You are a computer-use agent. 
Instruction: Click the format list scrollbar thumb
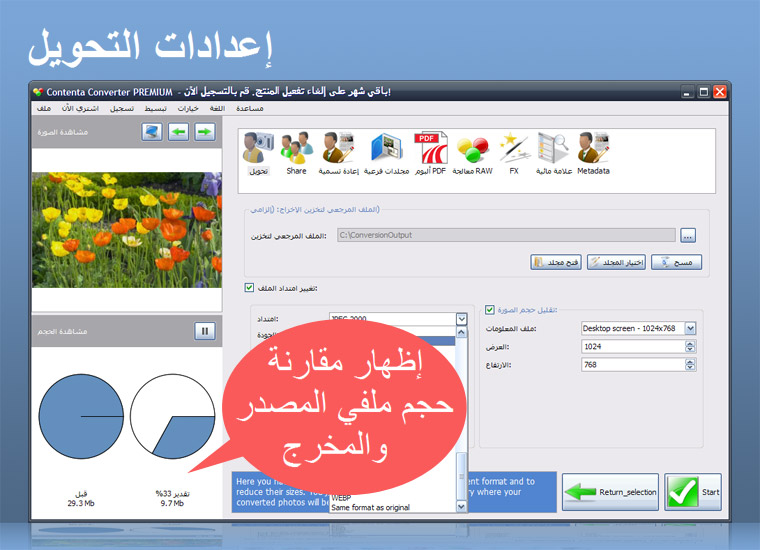[461, 476]
